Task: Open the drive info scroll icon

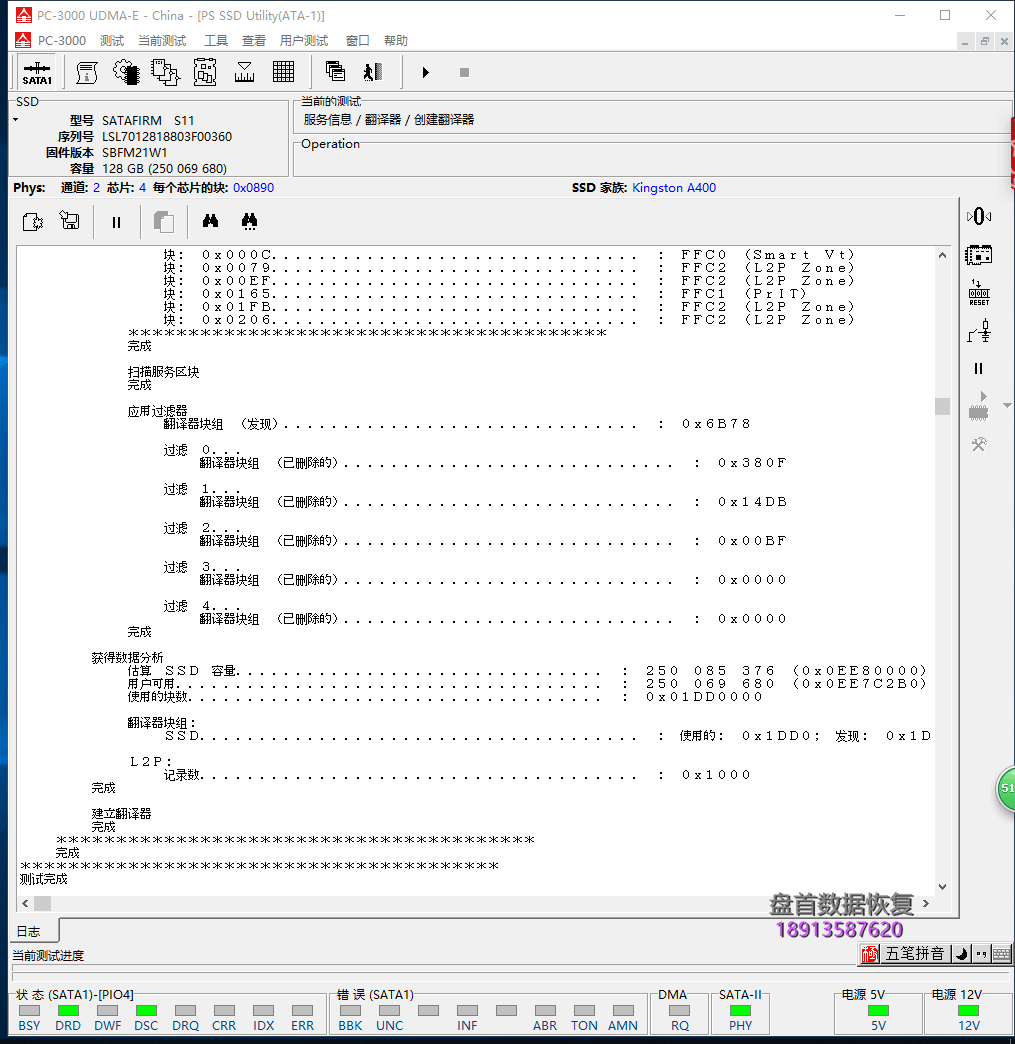Action: (87, 73)
